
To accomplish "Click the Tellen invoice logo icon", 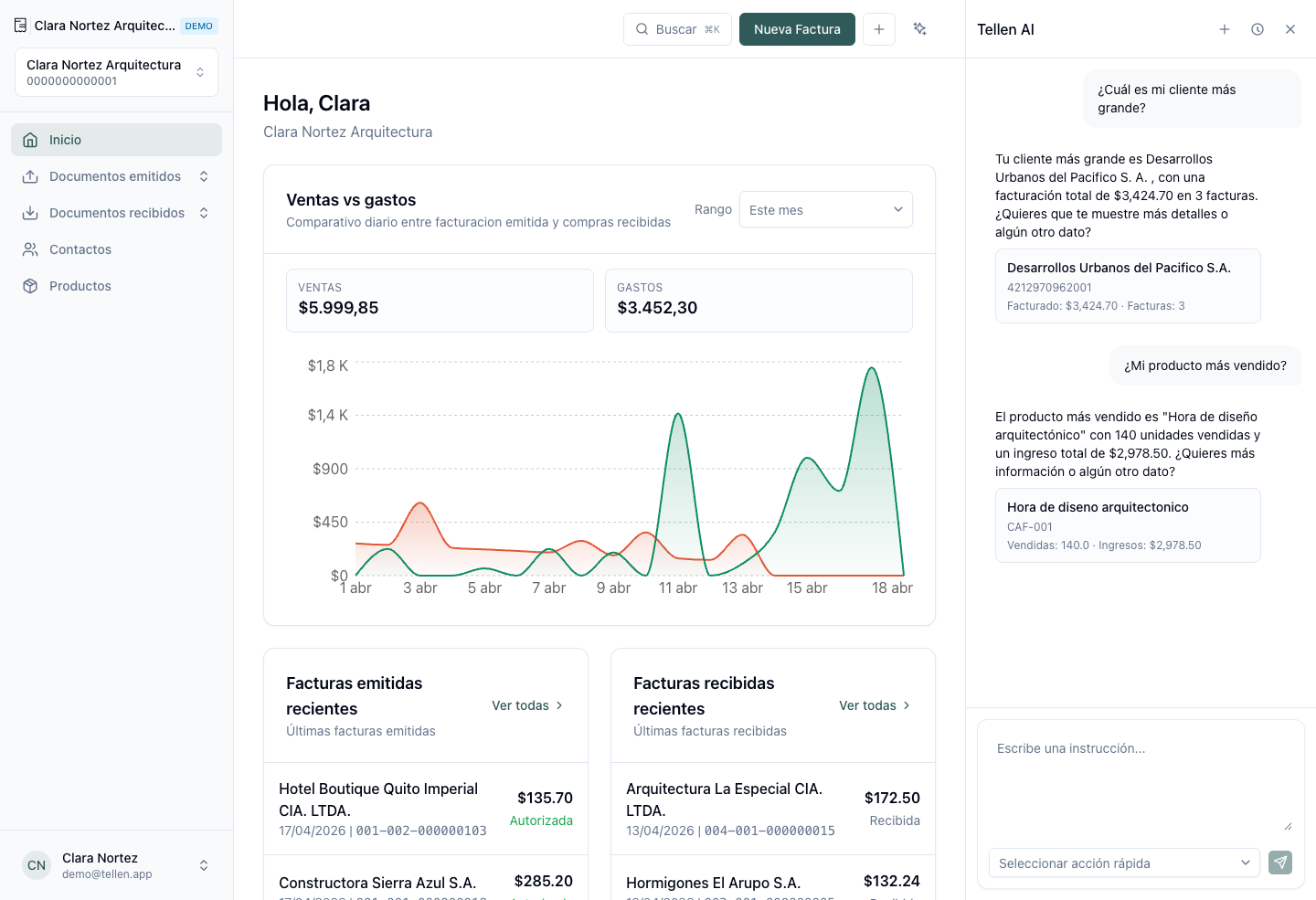I will [x=20, y=26].
